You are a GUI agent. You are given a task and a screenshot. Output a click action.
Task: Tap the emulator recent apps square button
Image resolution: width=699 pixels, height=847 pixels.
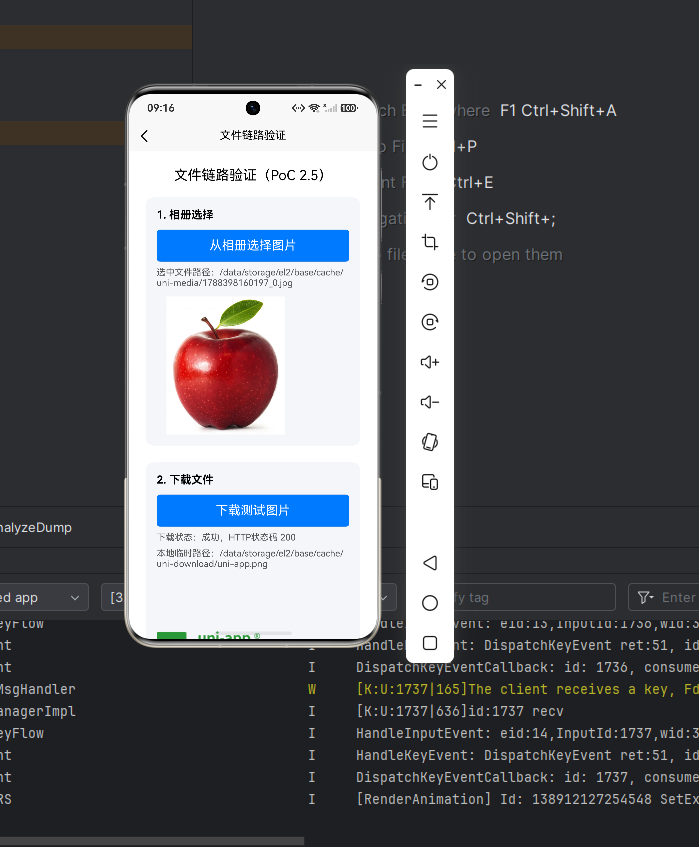[429, 643]
